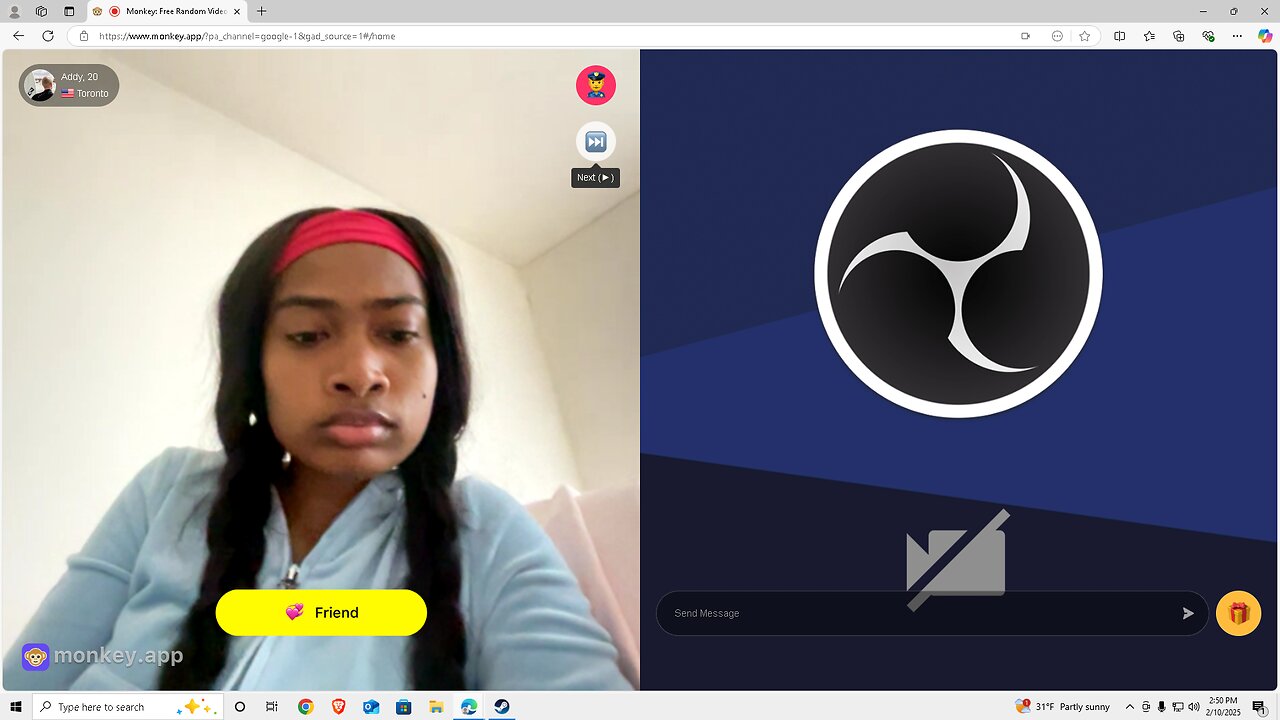Open Task View in taskbar
Image resolution: width=1280 pixels, height=720 pixels.
click(271, 707)
